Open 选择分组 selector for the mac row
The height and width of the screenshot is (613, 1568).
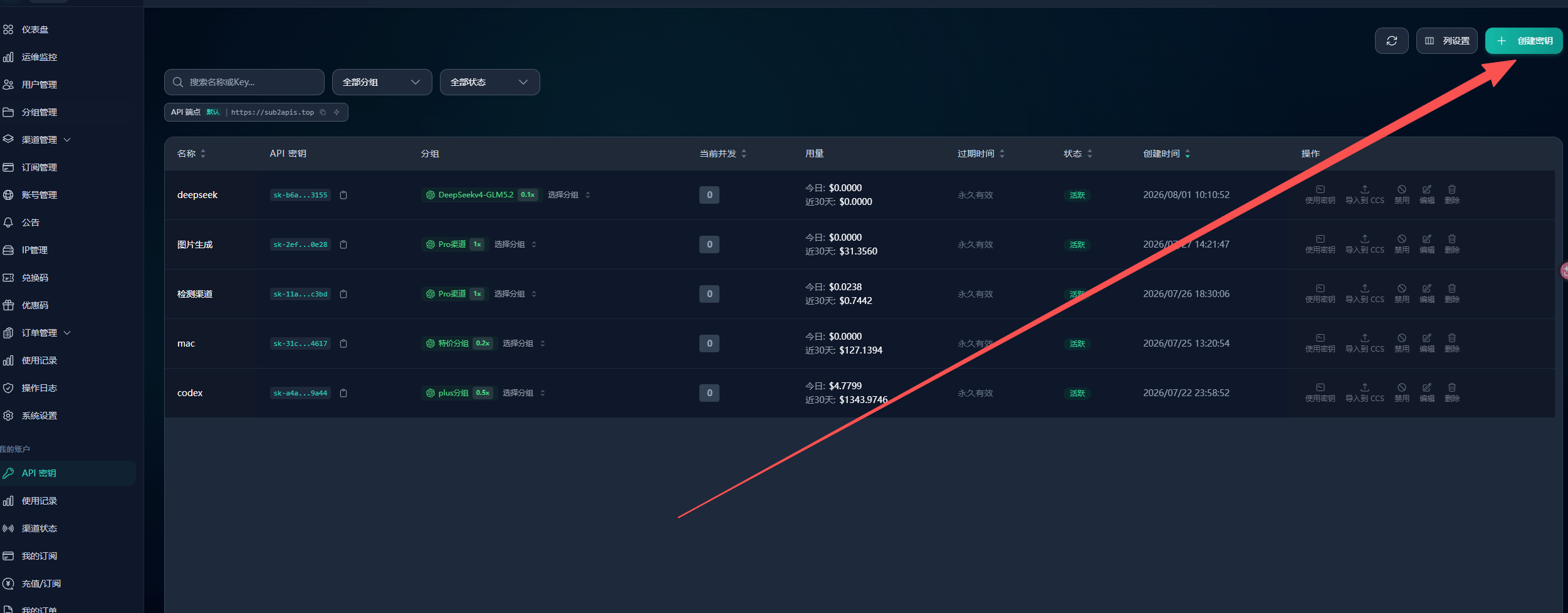[524, 343]
